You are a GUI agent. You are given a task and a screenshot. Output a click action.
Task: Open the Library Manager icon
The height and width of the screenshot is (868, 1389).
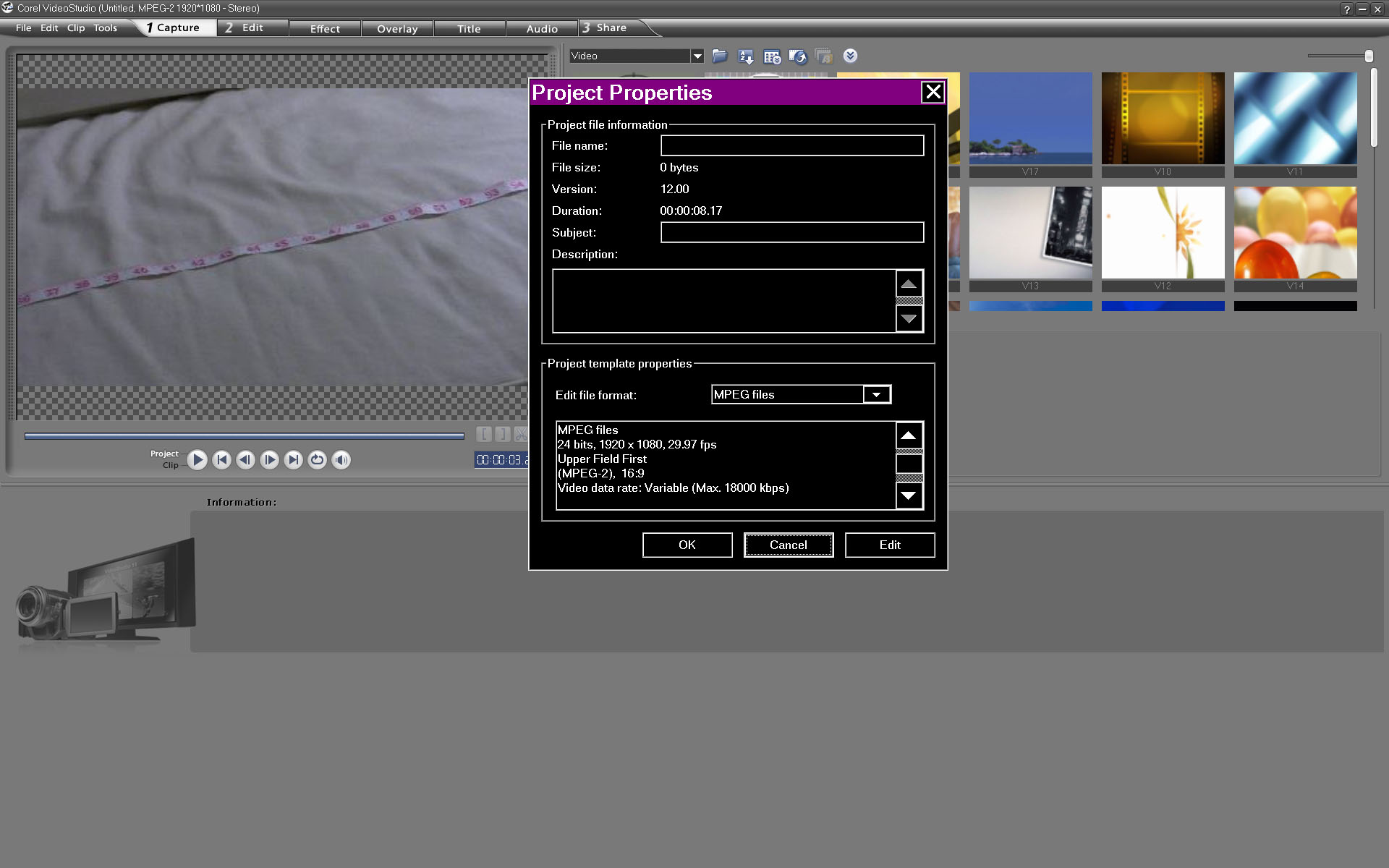coord(772,56)
